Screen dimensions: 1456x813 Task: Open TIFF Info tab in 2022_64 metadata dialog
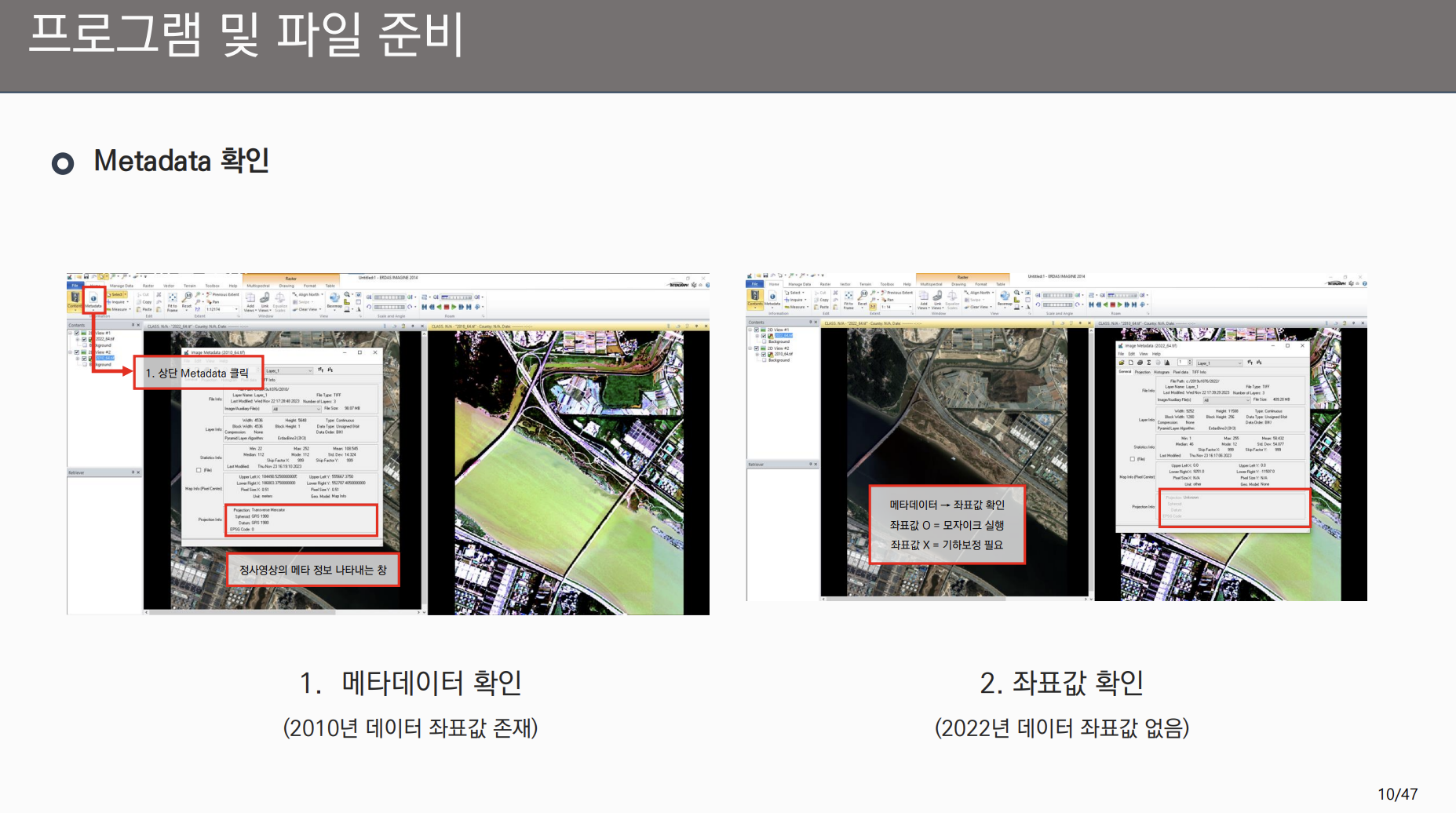(1199, 372)
